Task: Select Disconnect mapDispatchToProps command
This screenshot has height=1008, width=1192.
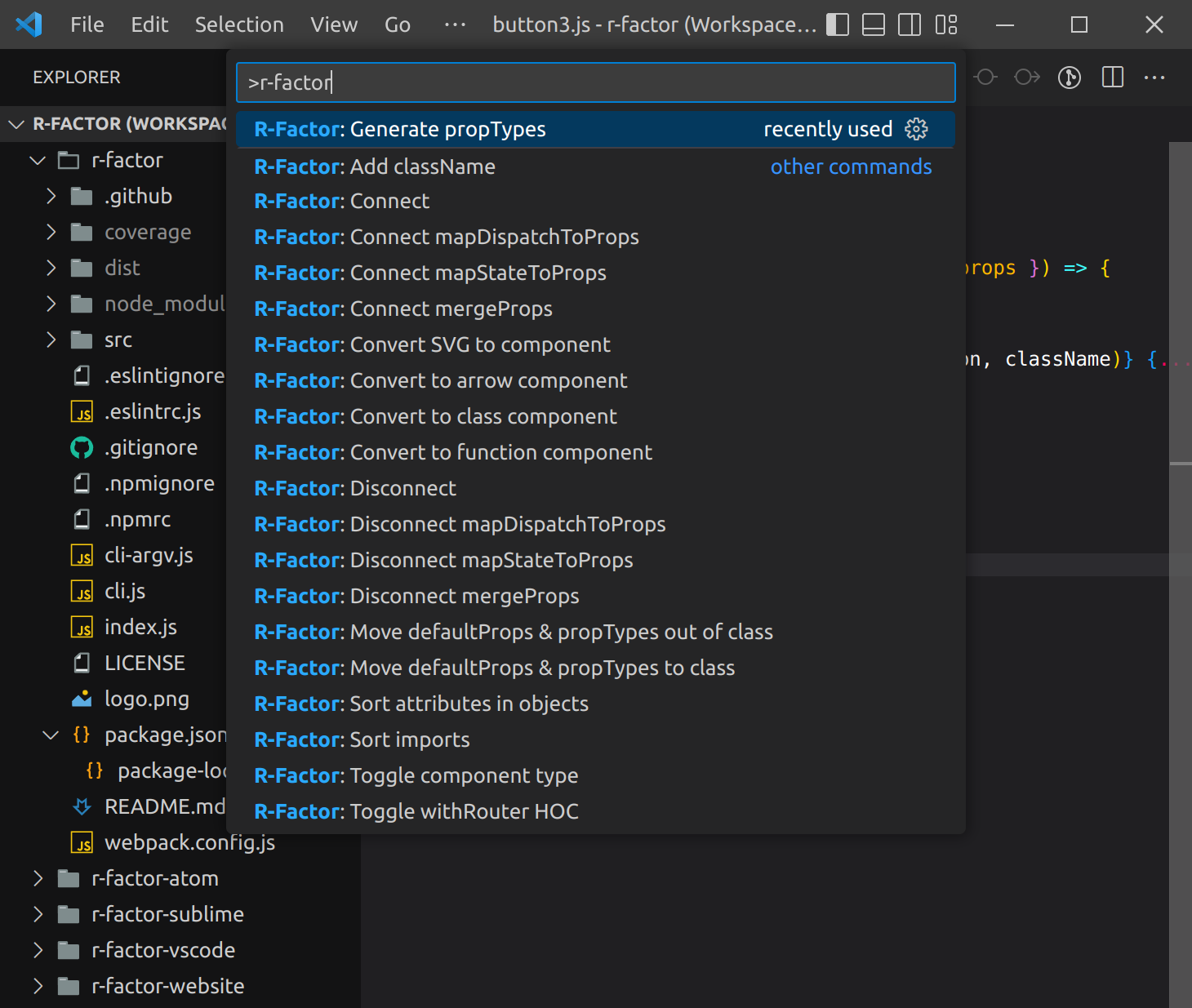Action: pos(595,524)
